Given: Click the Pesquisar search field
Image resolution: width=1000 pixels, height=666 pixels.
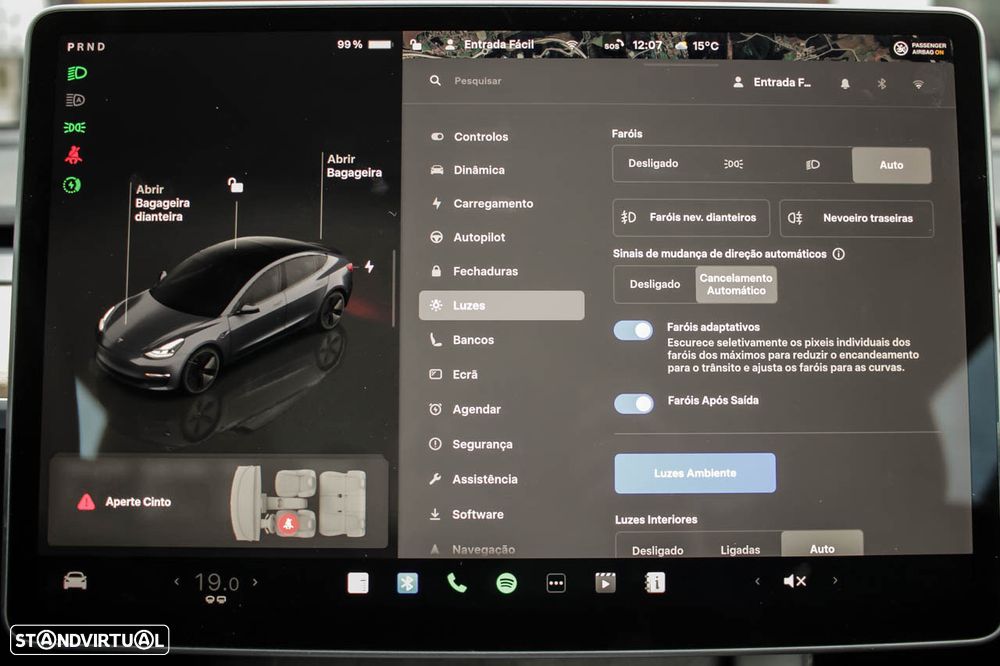Looking at the screenshot, I should click(478, 81).
